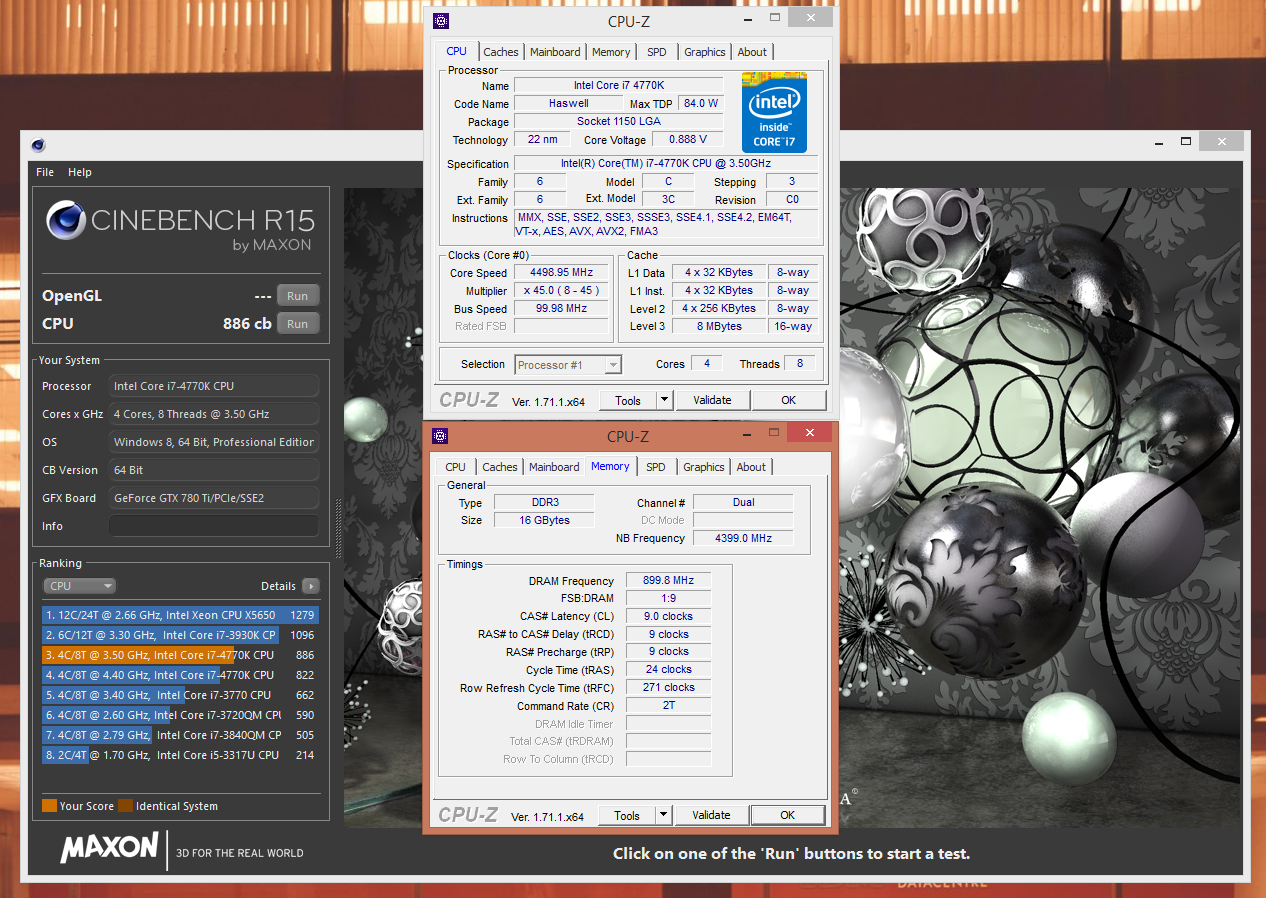Viewport: 1266px width, 898px height.
Task: Click the Processor field in Your System
Action: [x=213, y=386]
